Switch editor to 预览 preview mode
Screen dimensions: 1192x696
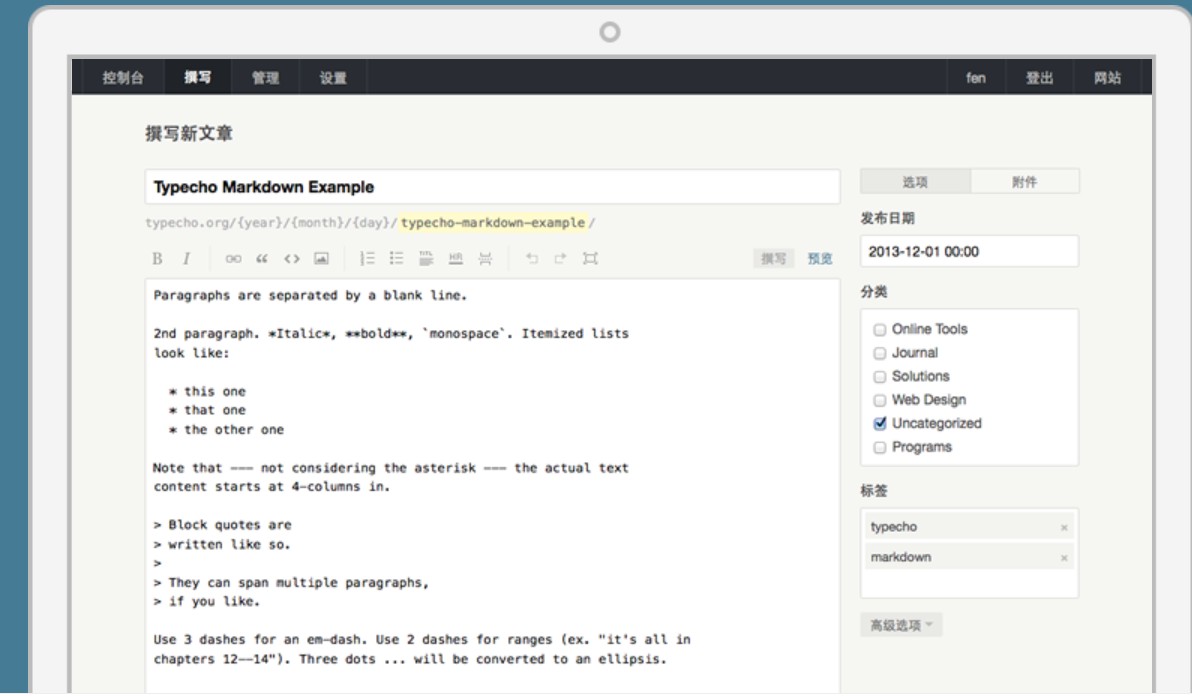tap(820, 258)
